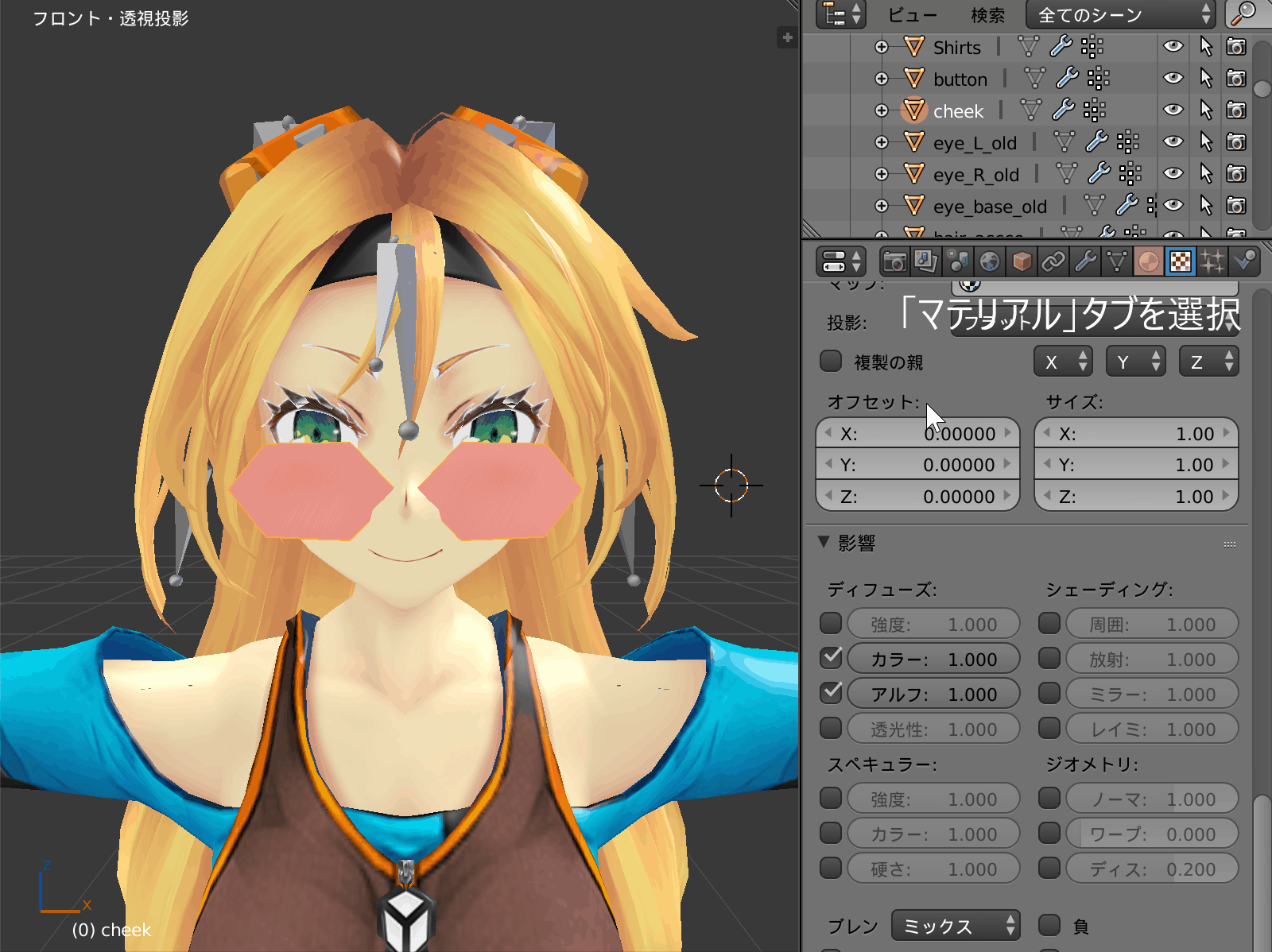Enable the 負 (negative) checkbox
Image resolution: width=1272 pixels, height=952 pixels.
click(x=1050, y=925)
